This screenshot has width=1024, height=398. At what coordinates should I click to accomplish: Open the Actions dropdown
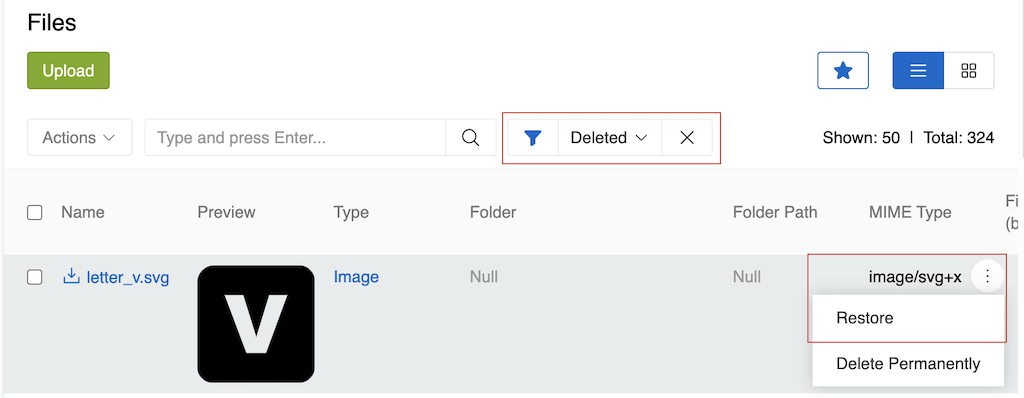tap(80, 138)
